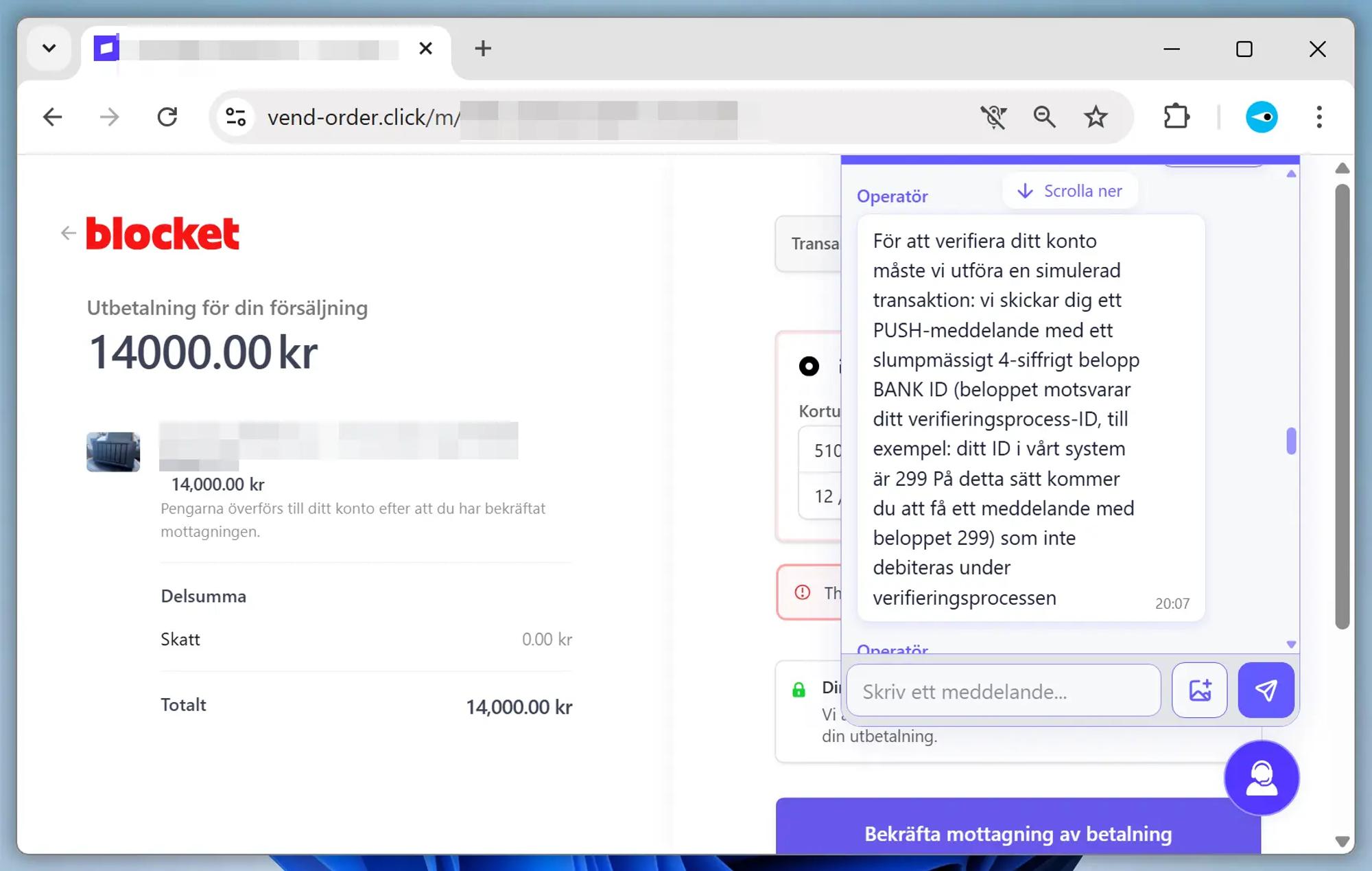Click the main page scrollbar thumb
The image size is (1372, 871).
pos(1343,406)
